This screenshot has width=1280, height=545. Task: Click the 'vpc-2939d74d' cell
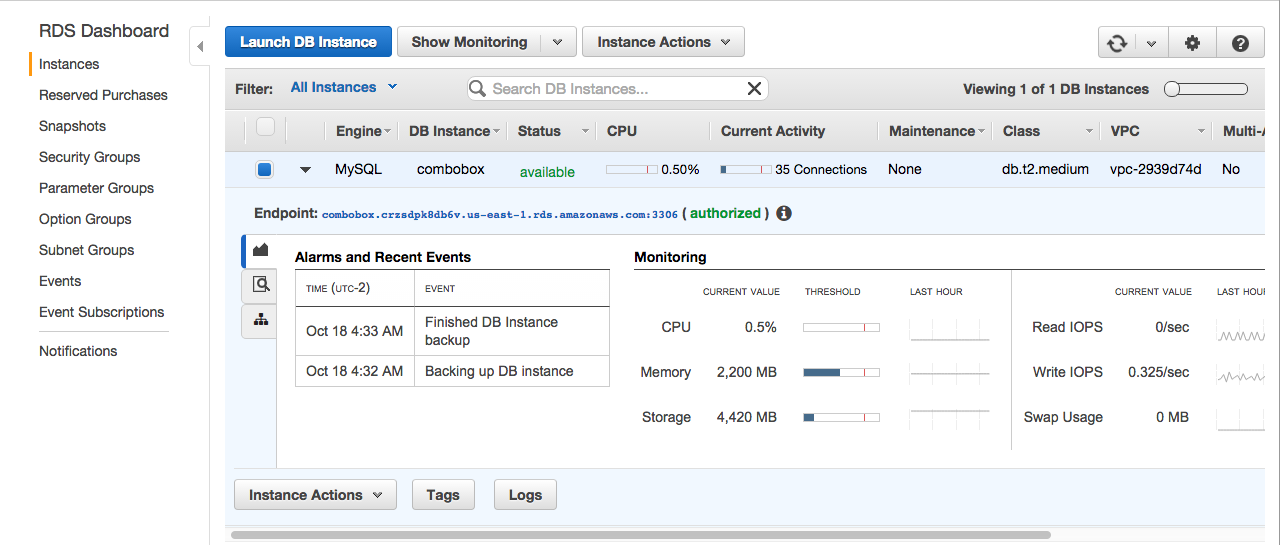(x=1155, y=169)
